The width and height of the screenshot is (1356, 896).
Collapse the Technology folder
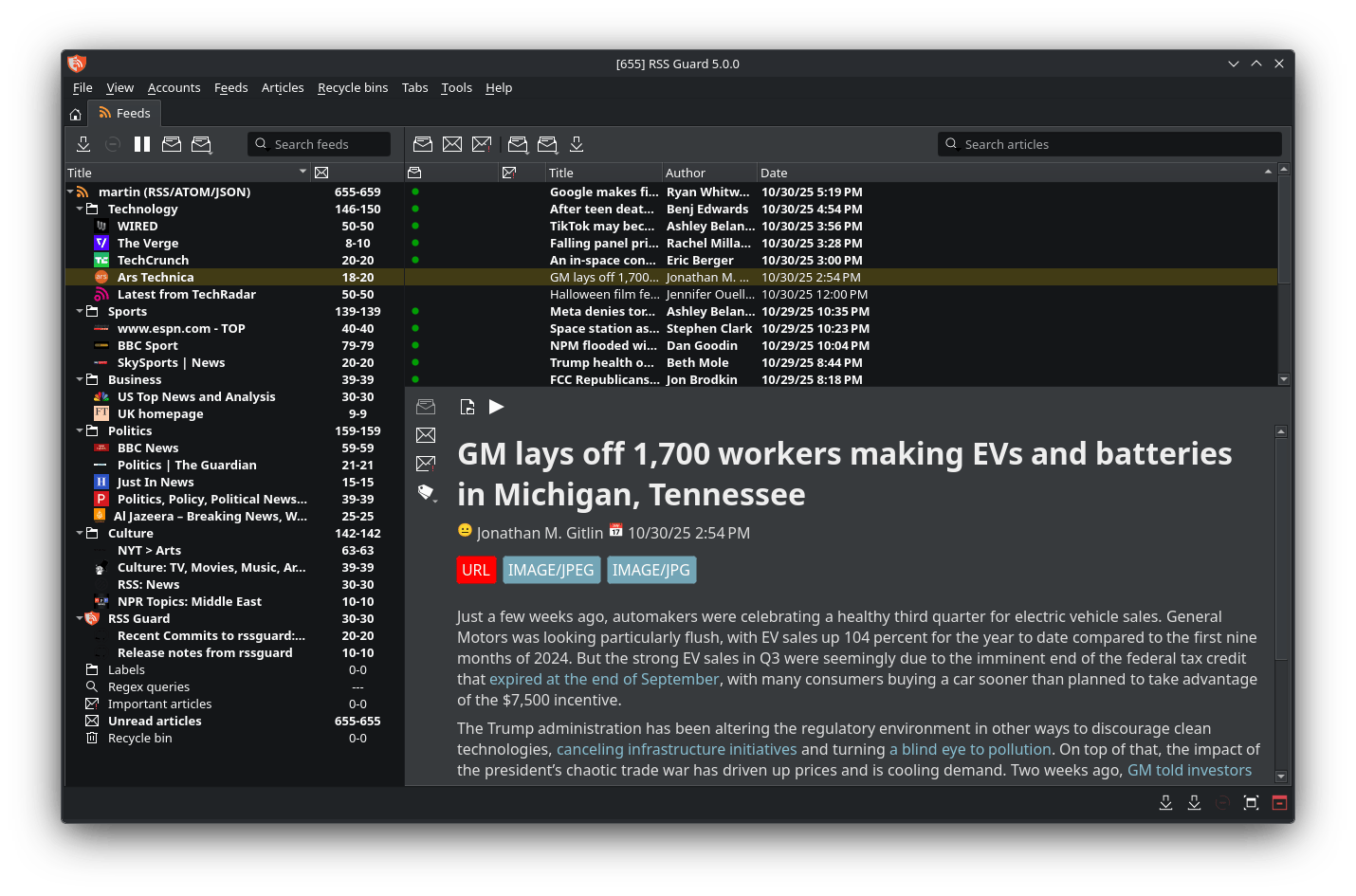pyautogui.click(x=80, y=209)
